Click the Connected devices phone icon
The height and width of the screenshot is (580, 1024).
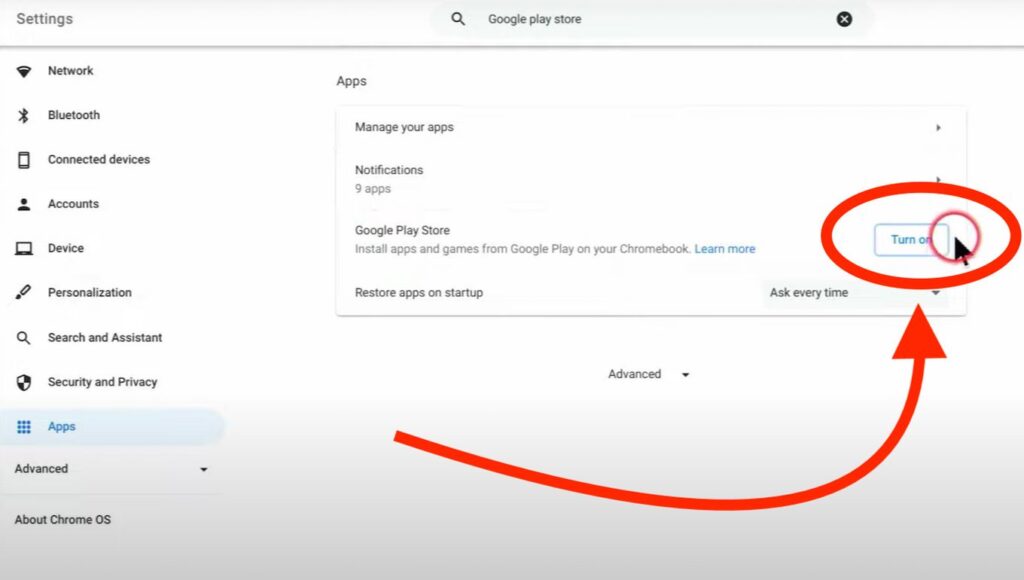24,160
